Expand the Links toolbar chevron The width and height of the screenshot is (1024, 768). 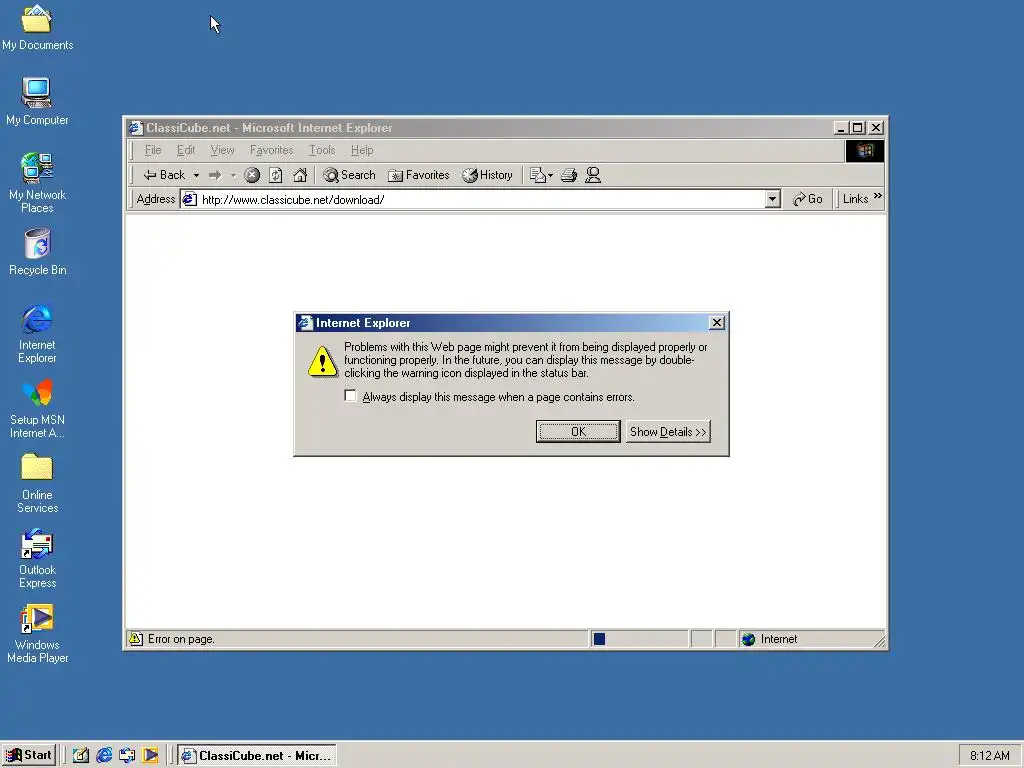(x=878, y=195)
